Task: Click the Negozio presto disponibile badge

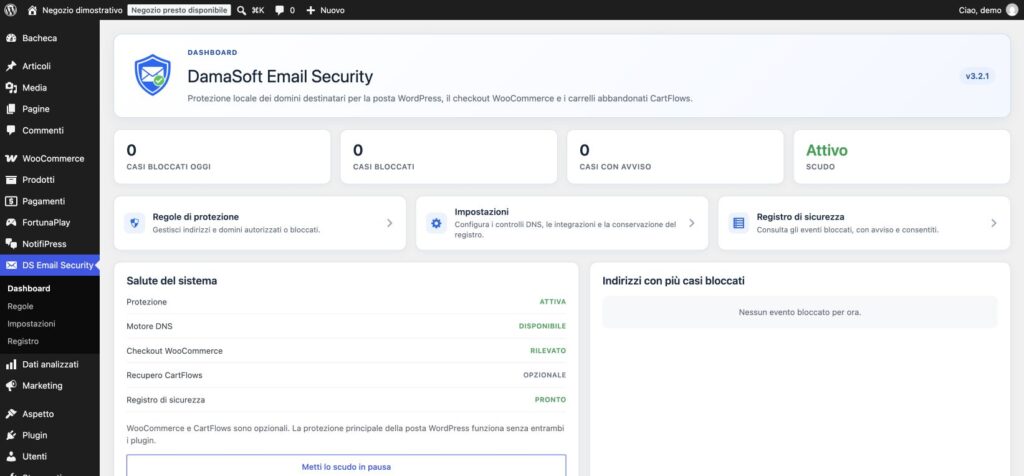Action: 179,10
